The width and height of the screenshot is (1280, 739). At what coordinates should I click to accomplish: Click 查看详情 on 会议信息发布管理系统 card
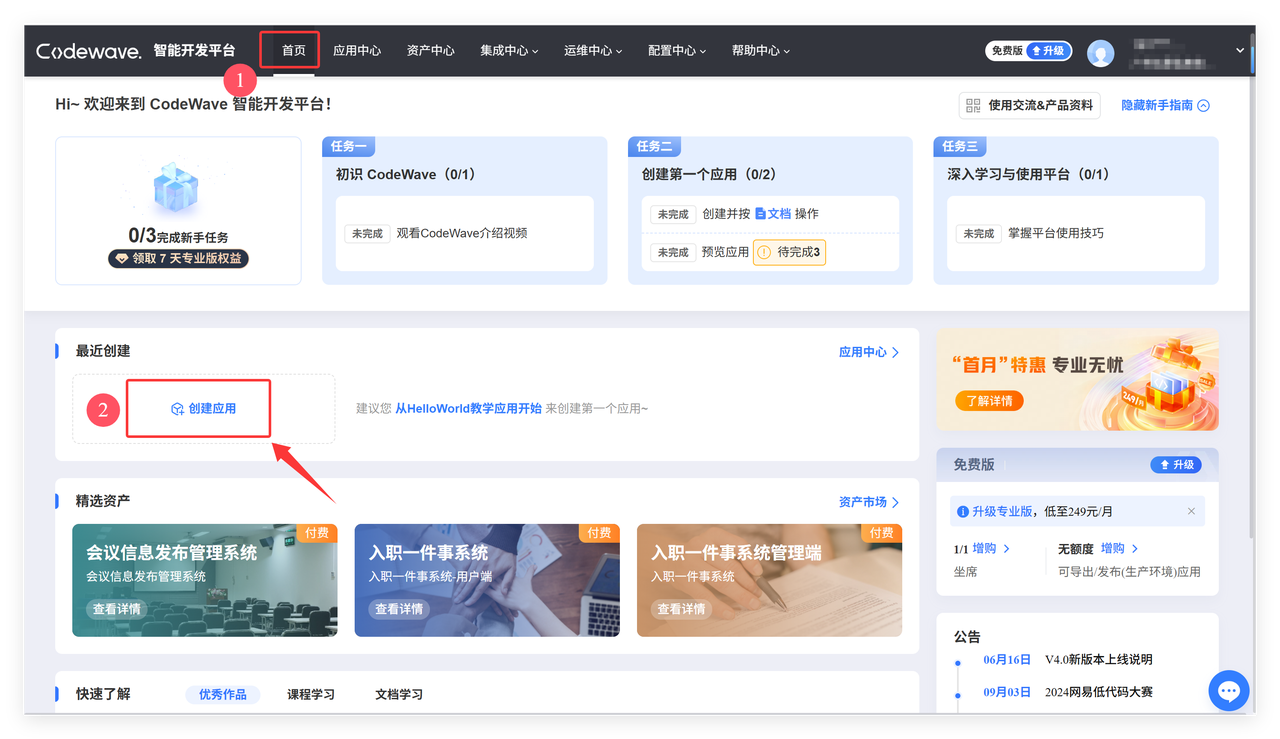pyautogui.click(x=117, y=609)
